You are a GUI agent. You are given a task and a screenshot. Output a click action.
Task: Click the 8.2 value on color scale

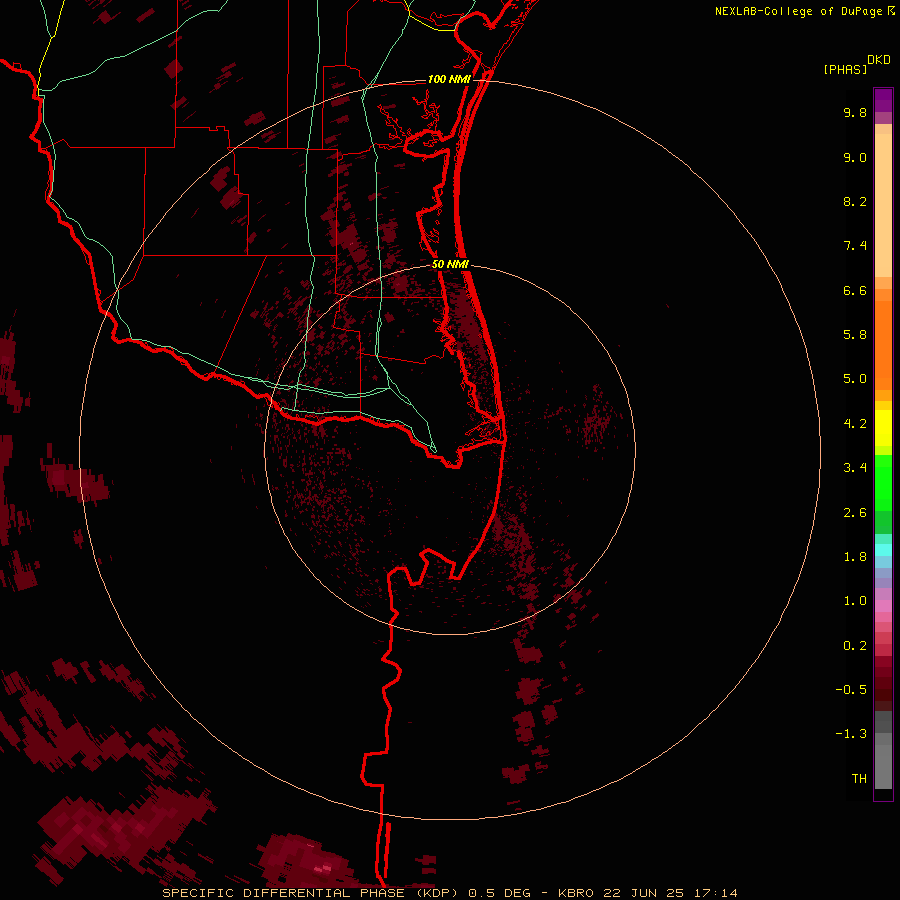(855, 201)
